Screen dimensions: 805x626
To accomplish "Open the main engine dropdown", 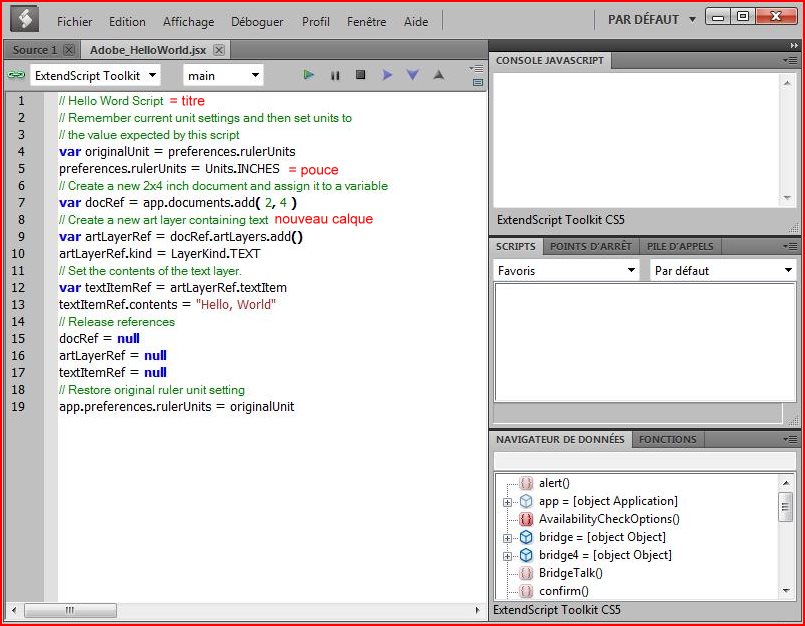I will tap(224, 75).
